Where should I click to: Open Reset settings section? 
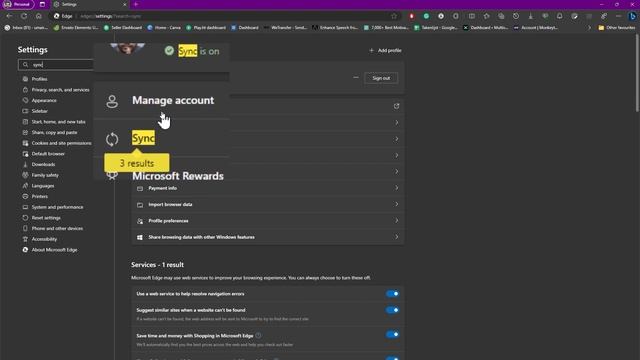46,218
